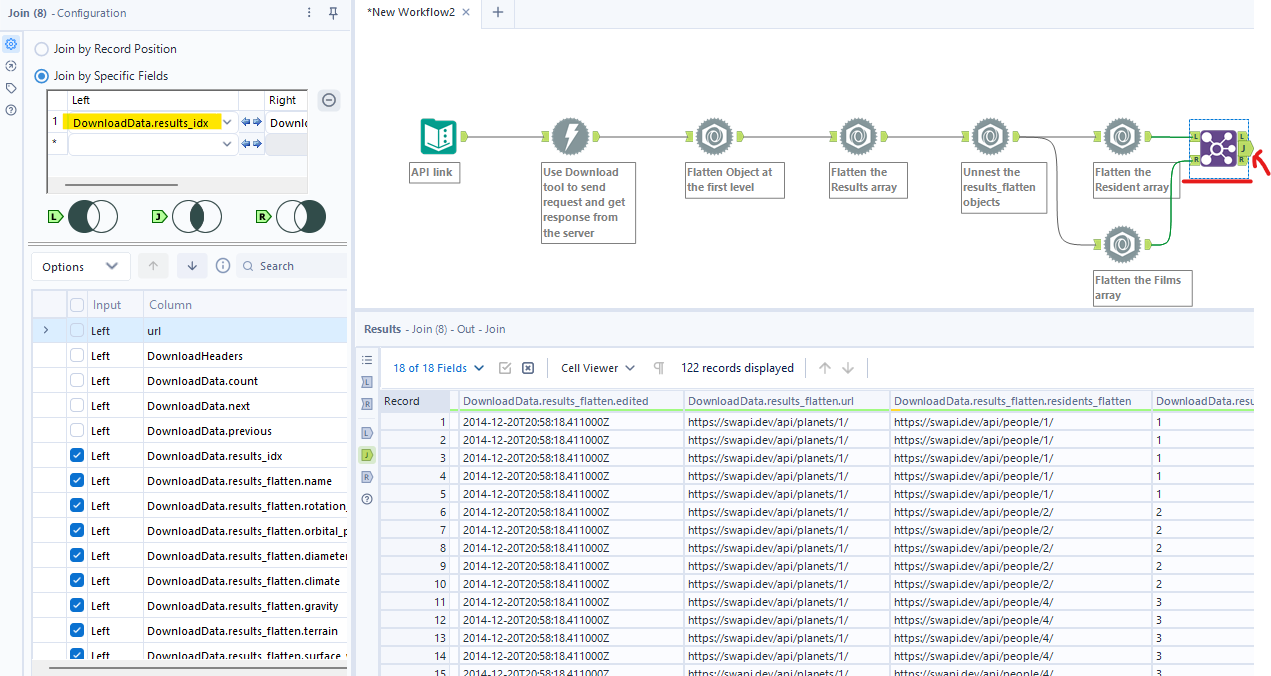This screenshot has height=676, width=1271.
Task: Check the DownloadHeaders field checkbox
Action: pos(77,356)
